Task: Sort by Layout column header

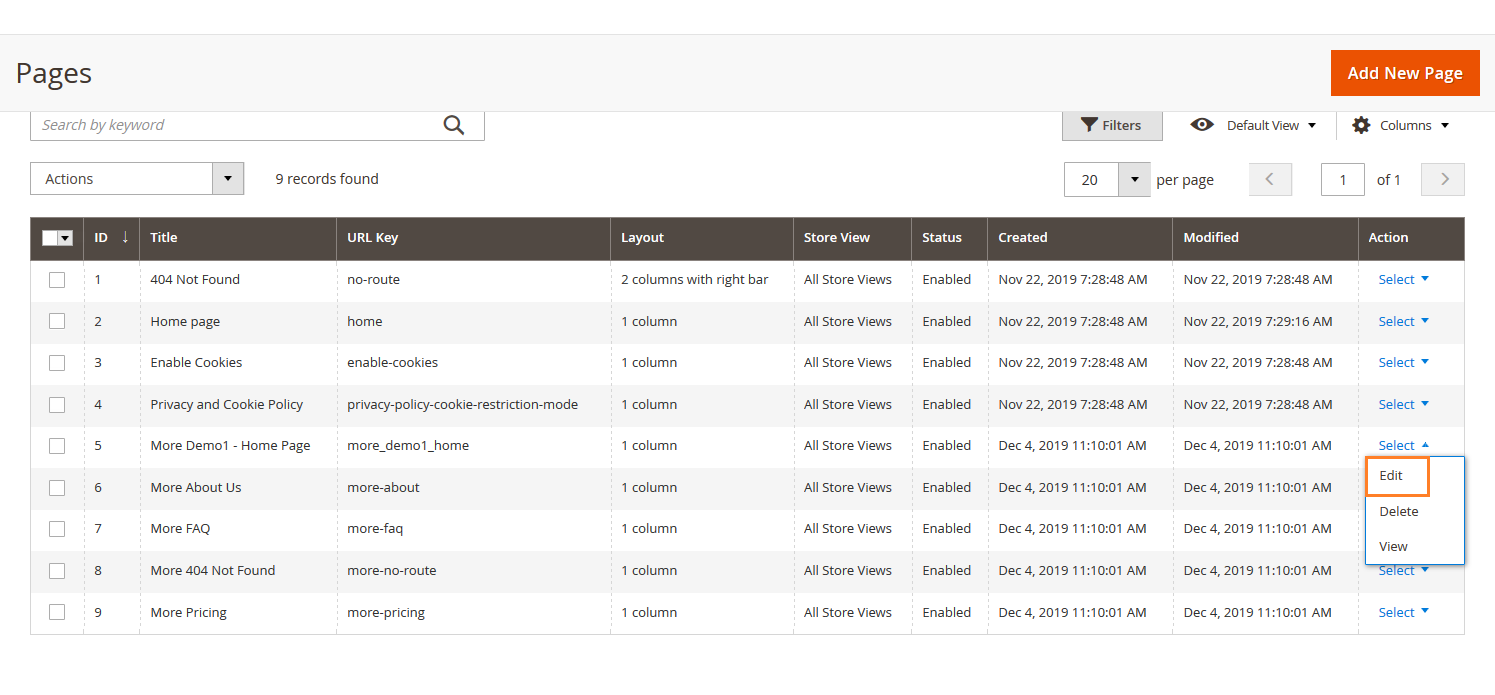Action: [701, 238]
